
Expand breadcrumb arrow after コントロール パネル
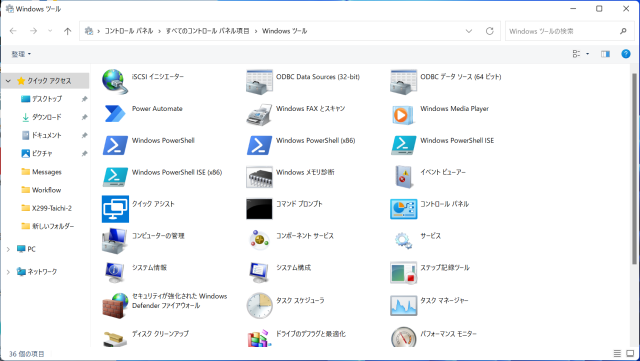click(159, 31)
